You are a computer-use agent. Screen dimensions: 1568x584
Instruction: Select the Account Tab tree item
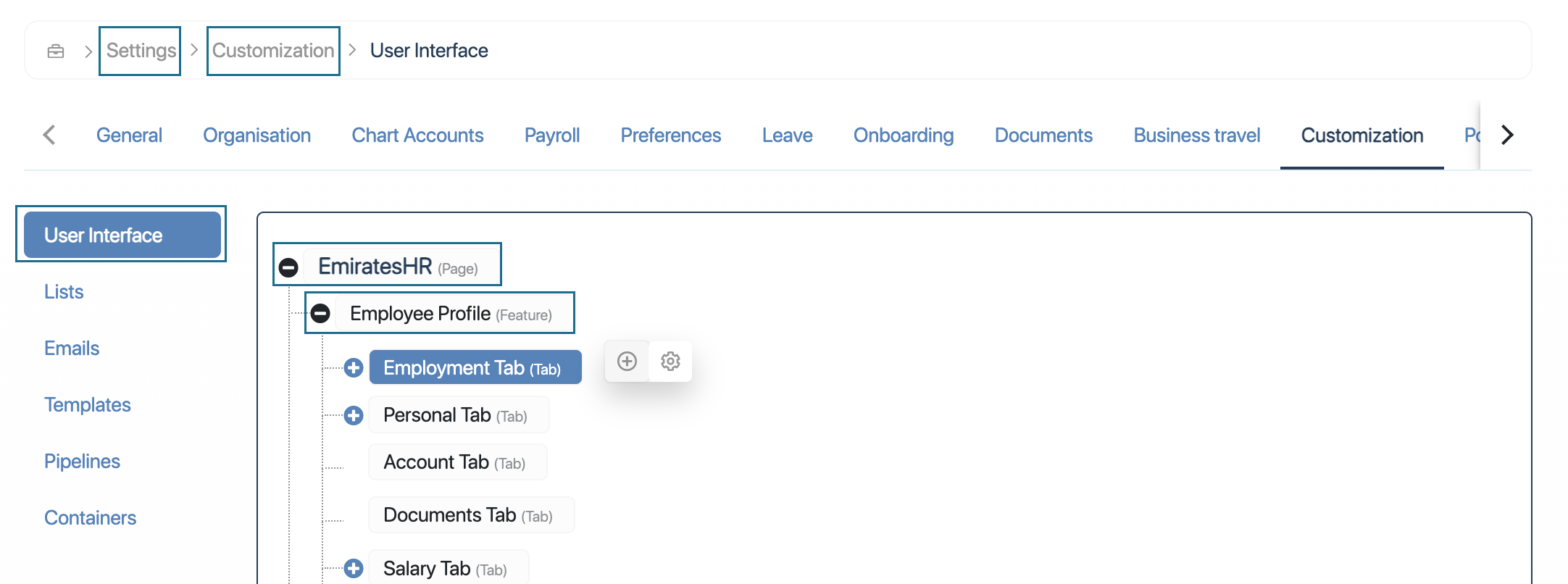(x=456, y=462)
